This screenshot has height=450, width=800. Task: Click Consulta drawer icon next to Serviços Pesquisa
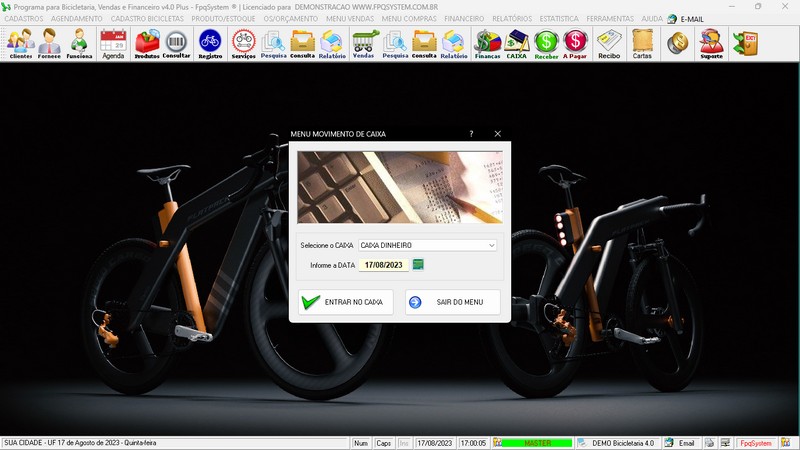(303, 44)
